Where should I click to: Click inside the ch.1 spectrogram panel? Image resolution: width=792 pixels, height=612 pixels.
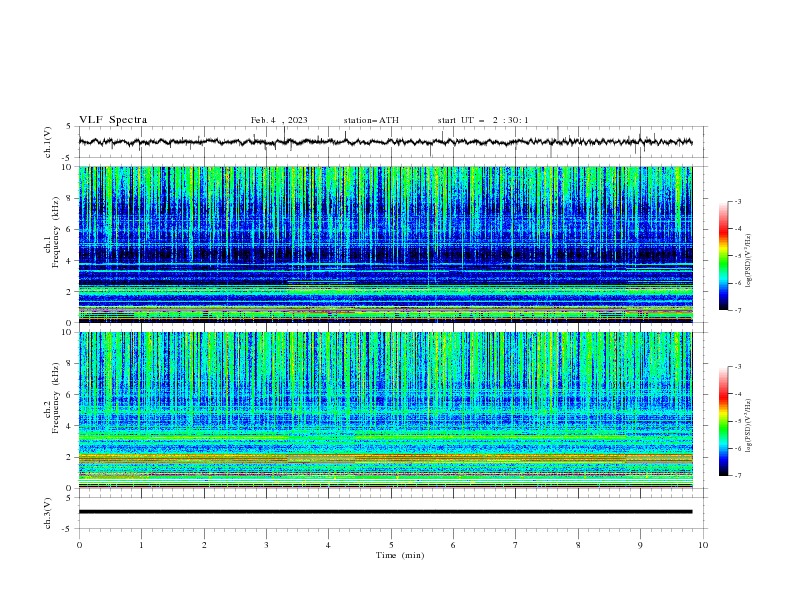pyautogui.click(x=385, y=244)
